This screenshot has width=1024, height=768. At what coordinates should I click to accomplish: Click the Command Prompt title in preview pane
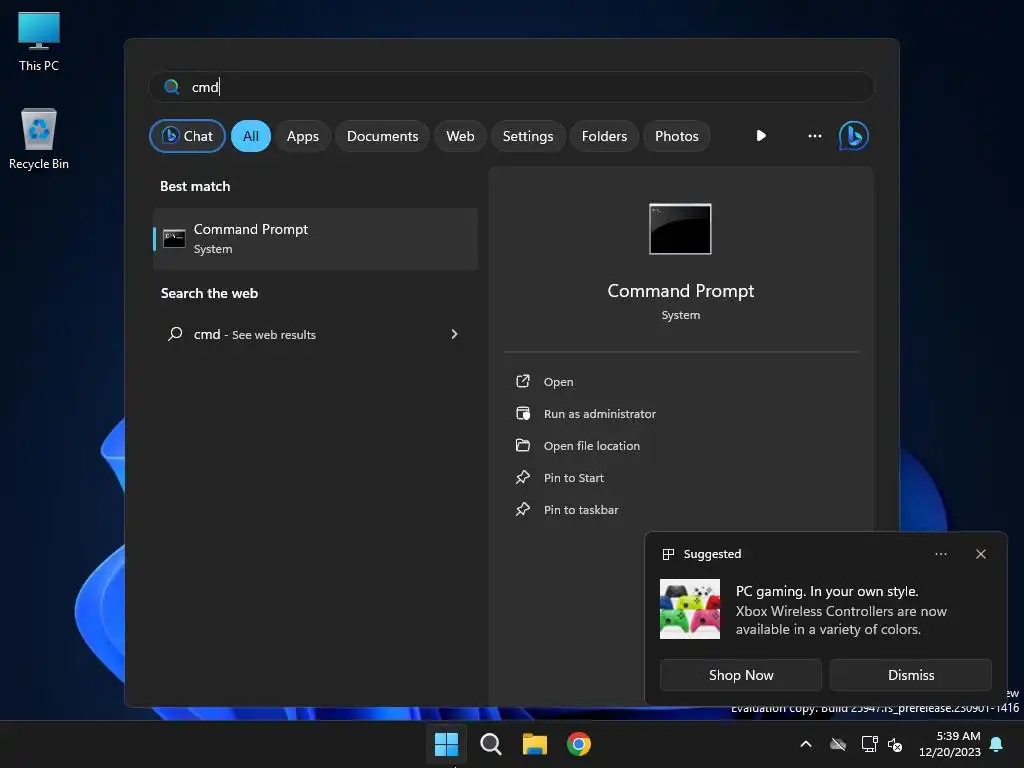(x=680, y=291)
